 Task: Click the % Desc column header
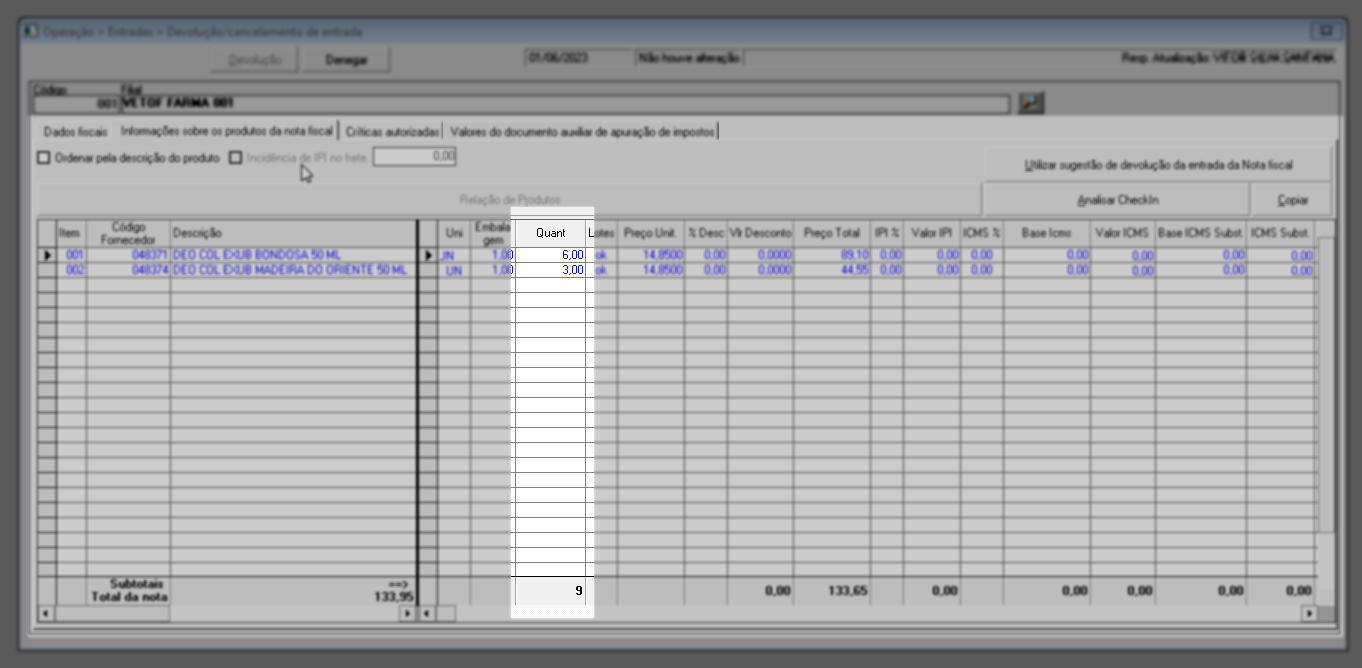[x=706, y=232]
